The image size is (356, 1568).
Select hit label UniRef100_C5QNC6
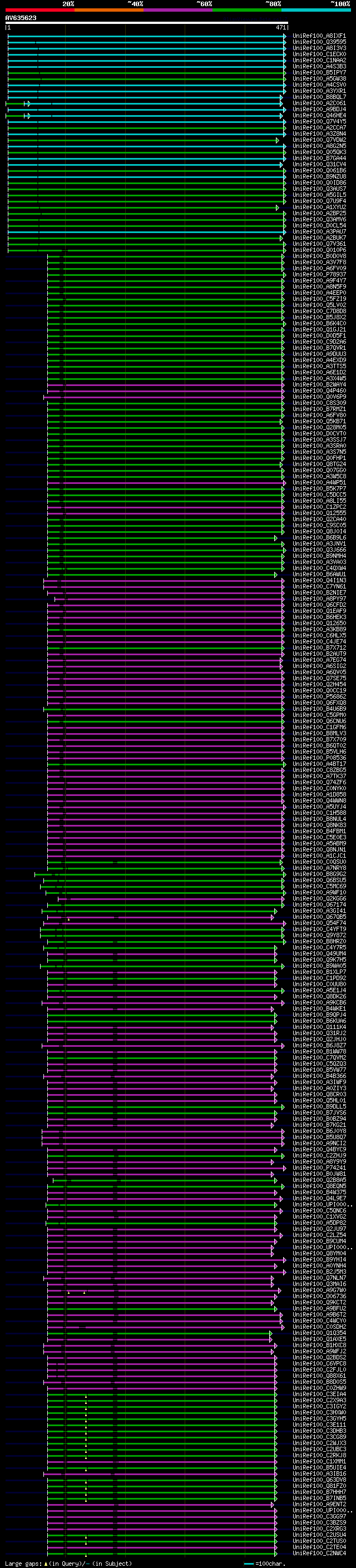319,1211
